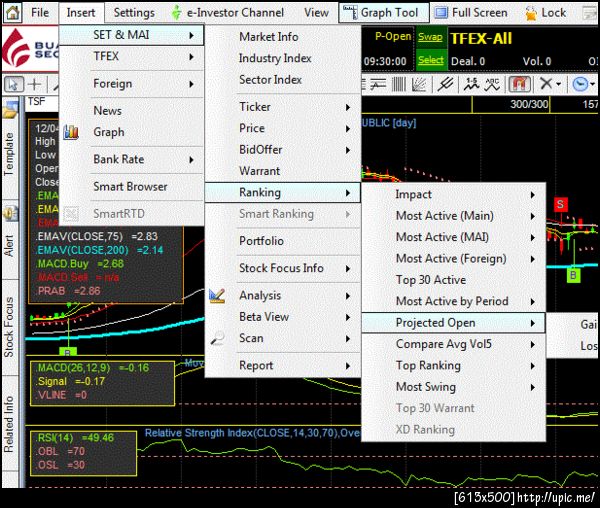This screenshot has width=600, height=508.
Task: Select Portfolio menu item
Action: 283,241
